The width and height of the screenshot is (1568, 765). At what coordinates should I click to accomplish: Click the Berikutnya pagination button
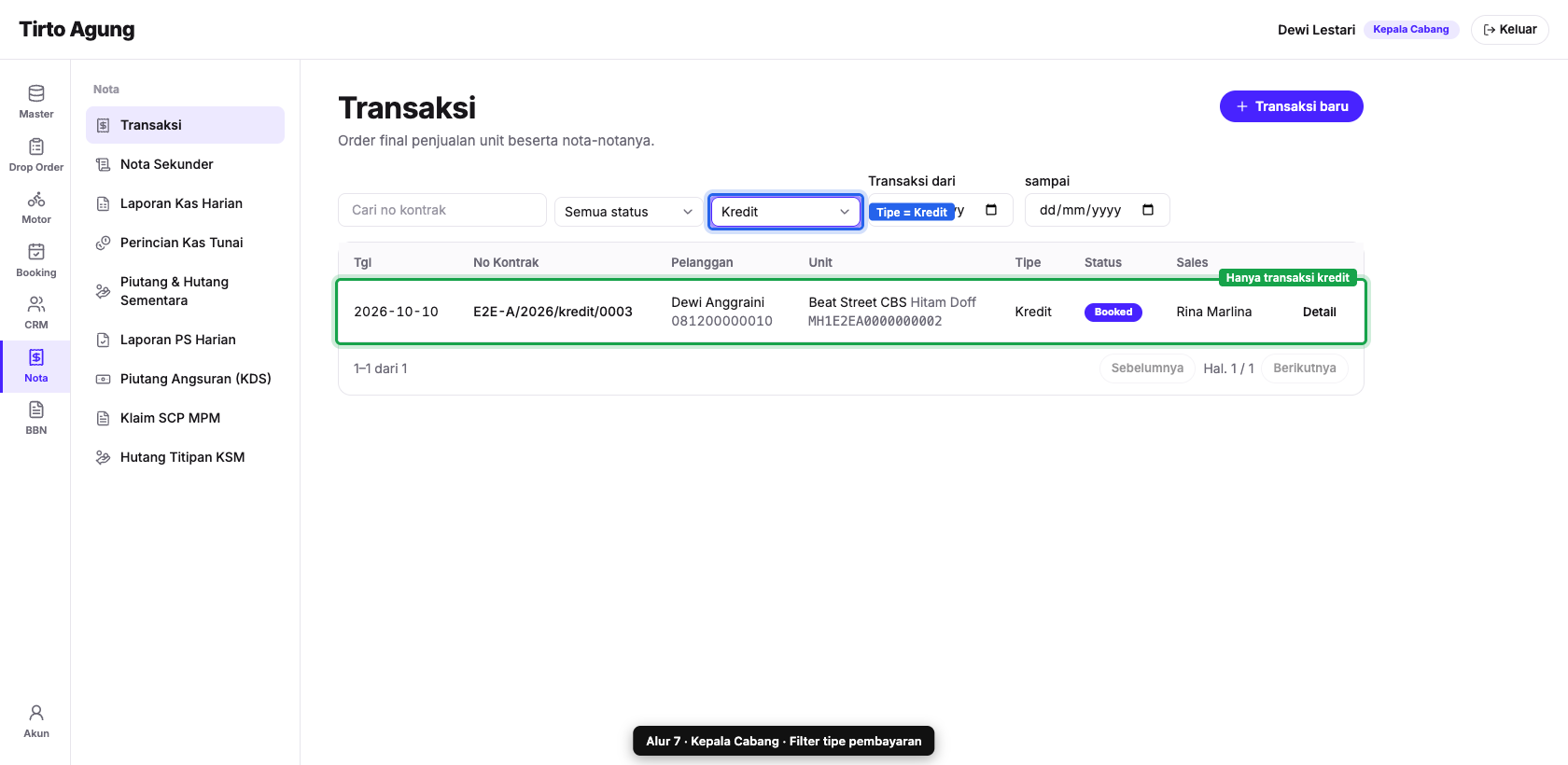coord(1304,369)
